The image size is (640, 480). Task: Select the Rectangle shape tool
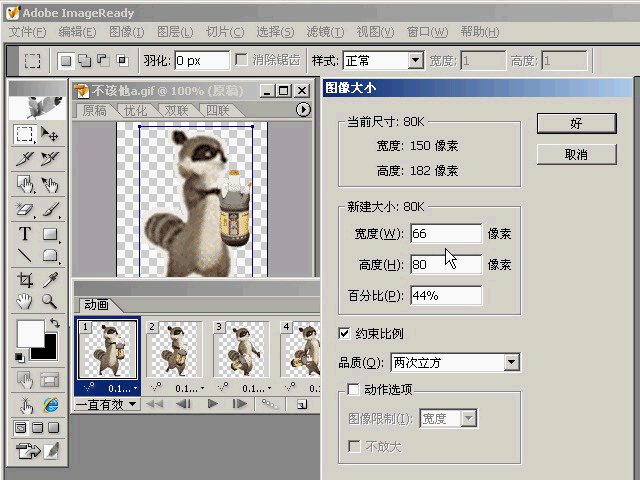(x=50, y=234)
